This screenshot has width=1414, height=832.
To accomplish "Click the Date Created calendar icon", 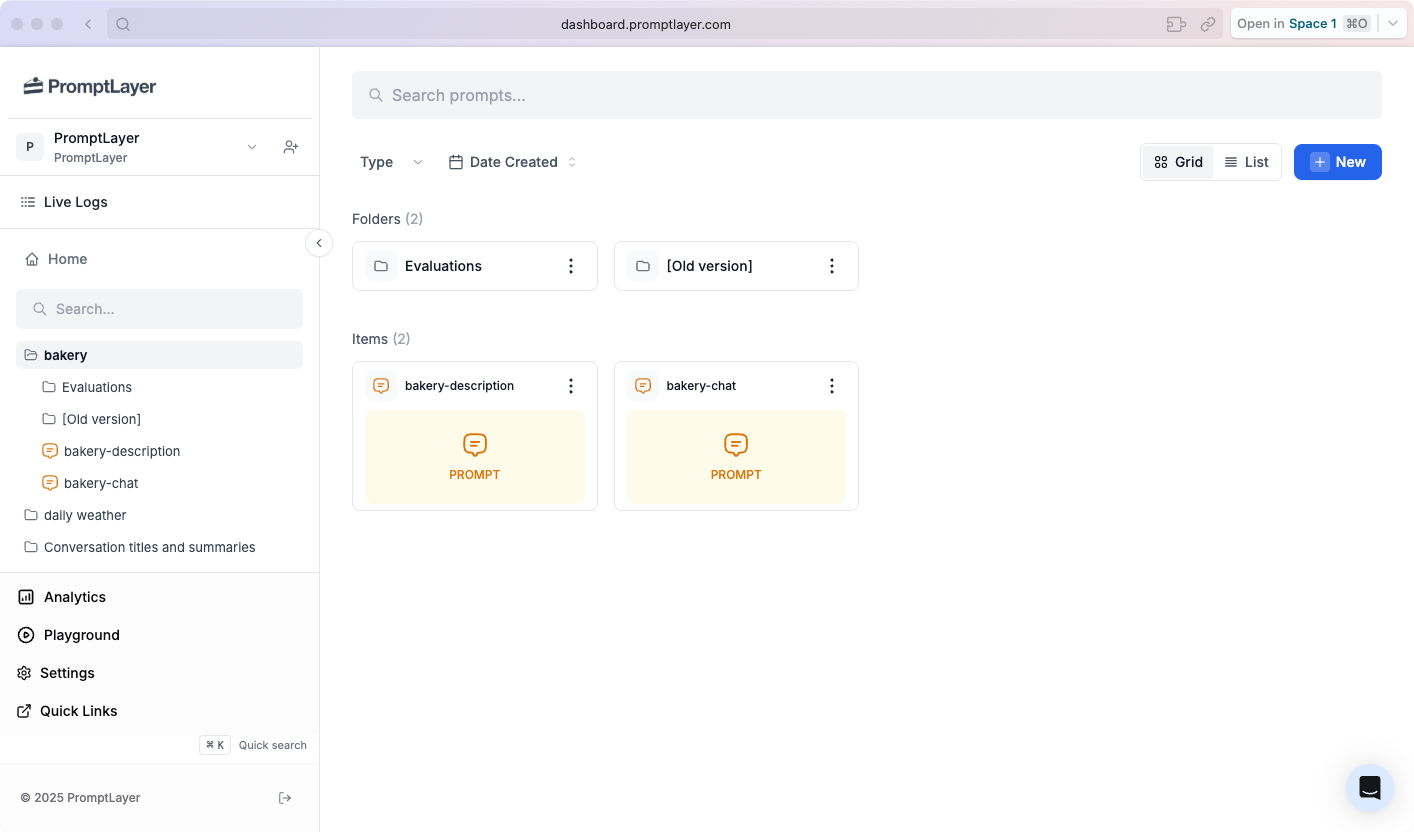I will click(x=456, y=162).
